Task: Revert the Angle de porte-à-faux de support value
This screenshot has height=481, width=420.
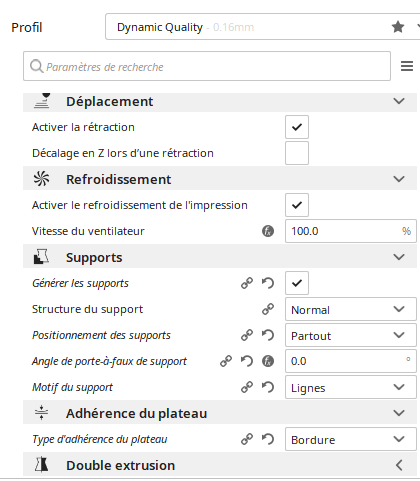Action: (x=247, y=361)
